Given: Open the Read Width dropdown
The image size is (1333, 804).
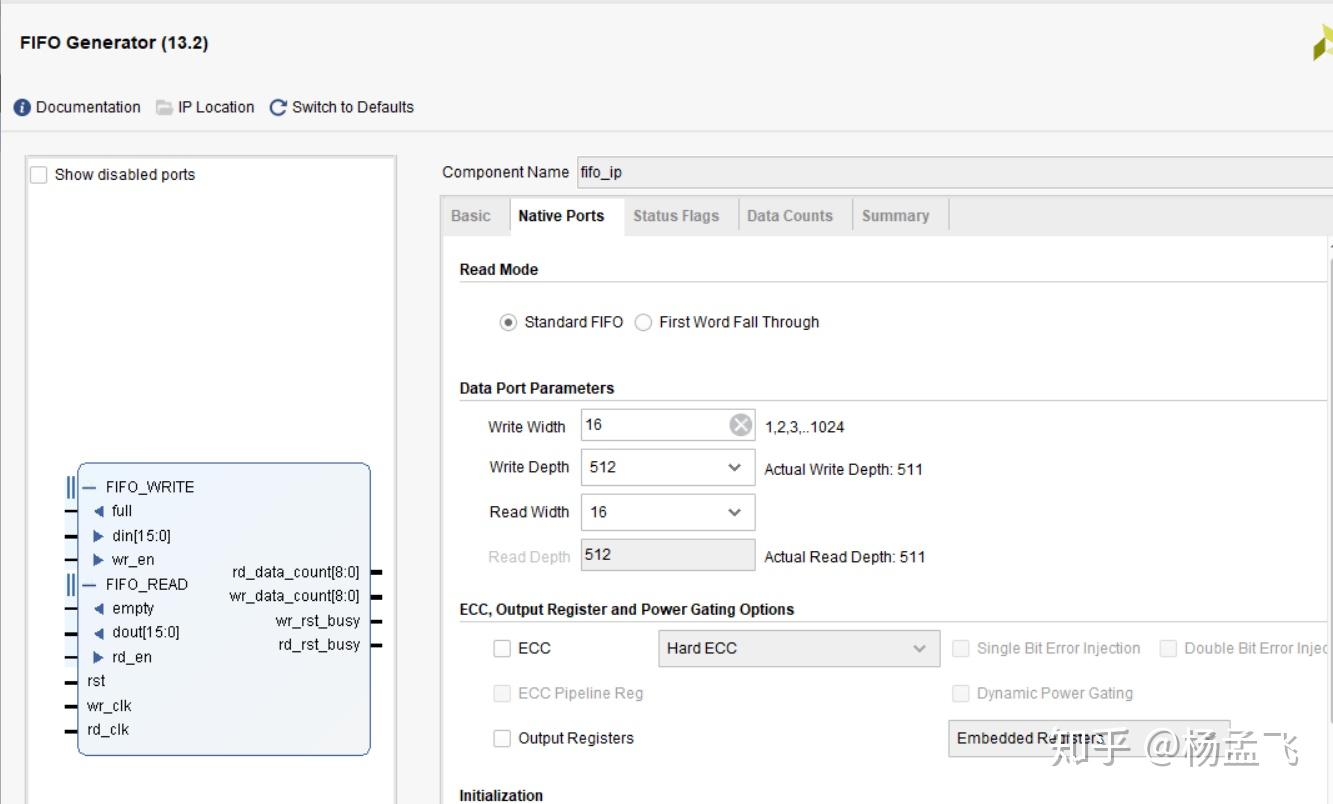Looking at the screenshot, I should tap(734, 513).
